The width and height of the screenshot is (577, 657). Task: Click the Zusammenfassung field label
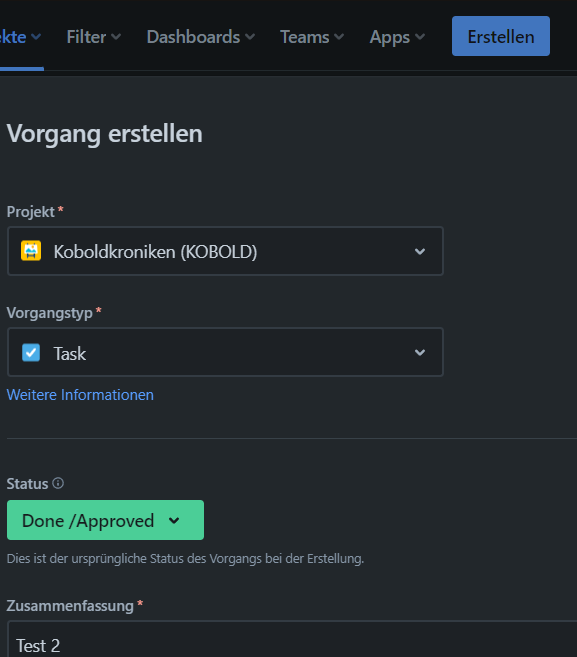pyautogui.click(x=70, y=605)
